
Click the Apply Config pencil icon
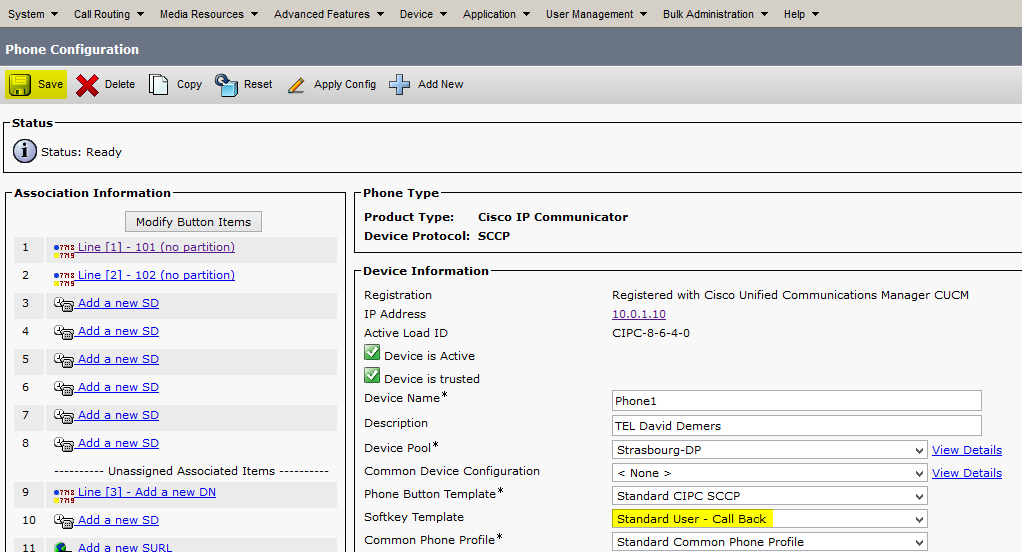pos(296,85)
